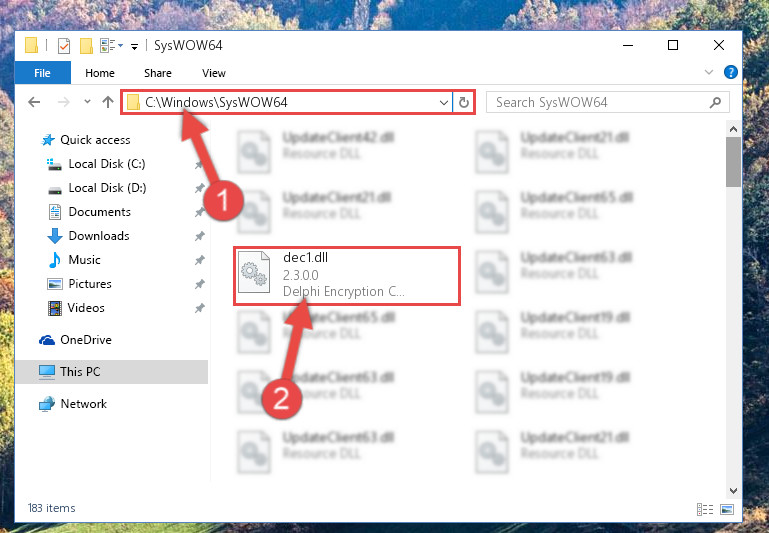Open Downloads in the sidebar
The width and height of the screenshot is (769, 533).
coord(99,236)
